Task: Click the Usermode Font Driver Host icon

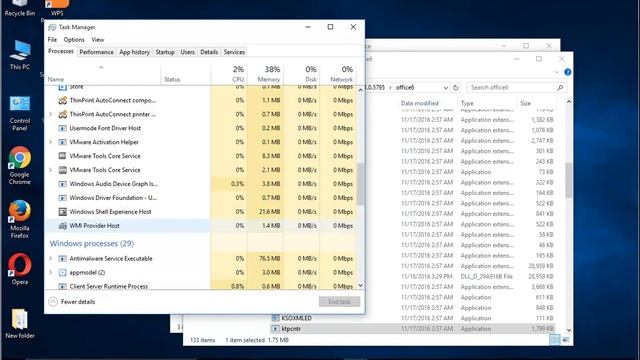Action: pos(62,128)
